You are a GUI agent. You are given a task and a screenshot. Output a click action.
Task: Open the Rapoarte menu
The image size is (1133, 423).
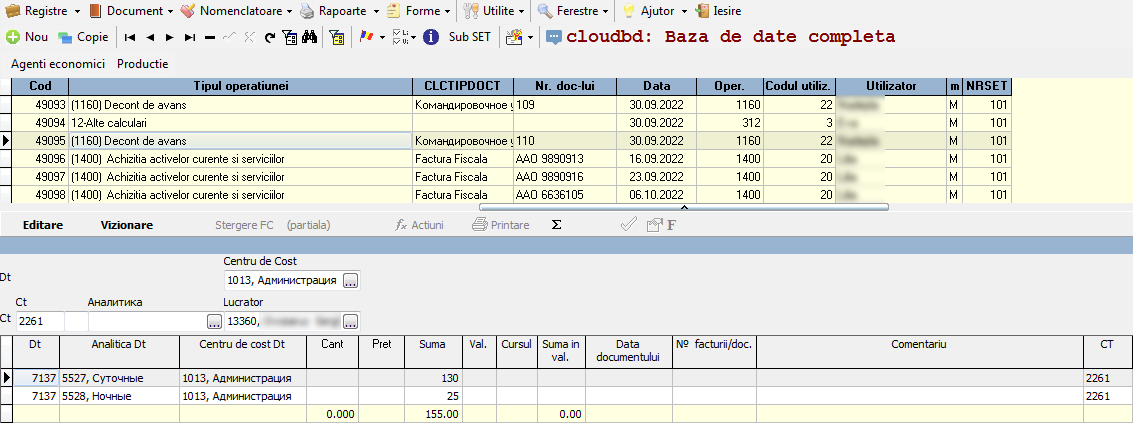pos(340,11)
